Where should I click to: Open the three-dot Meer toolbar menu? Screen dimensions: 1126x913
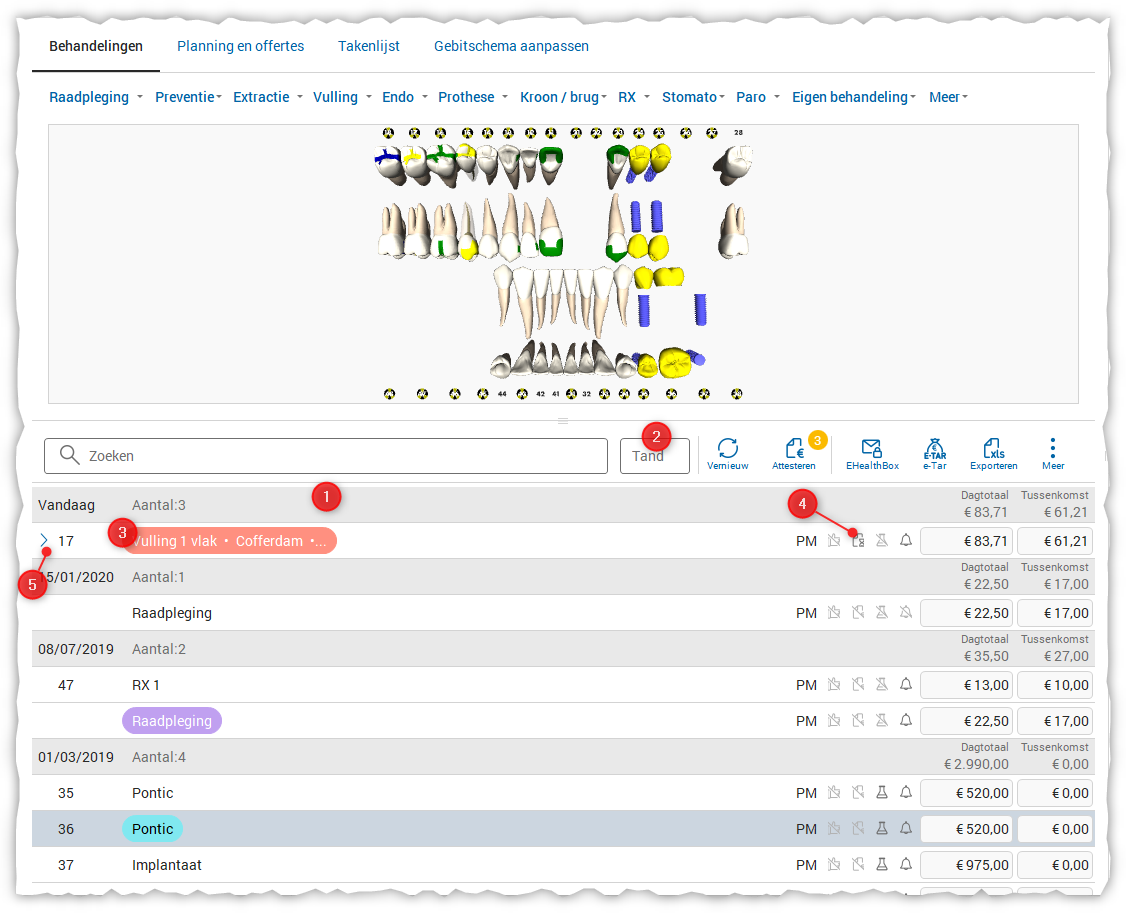pos(1052,449)
